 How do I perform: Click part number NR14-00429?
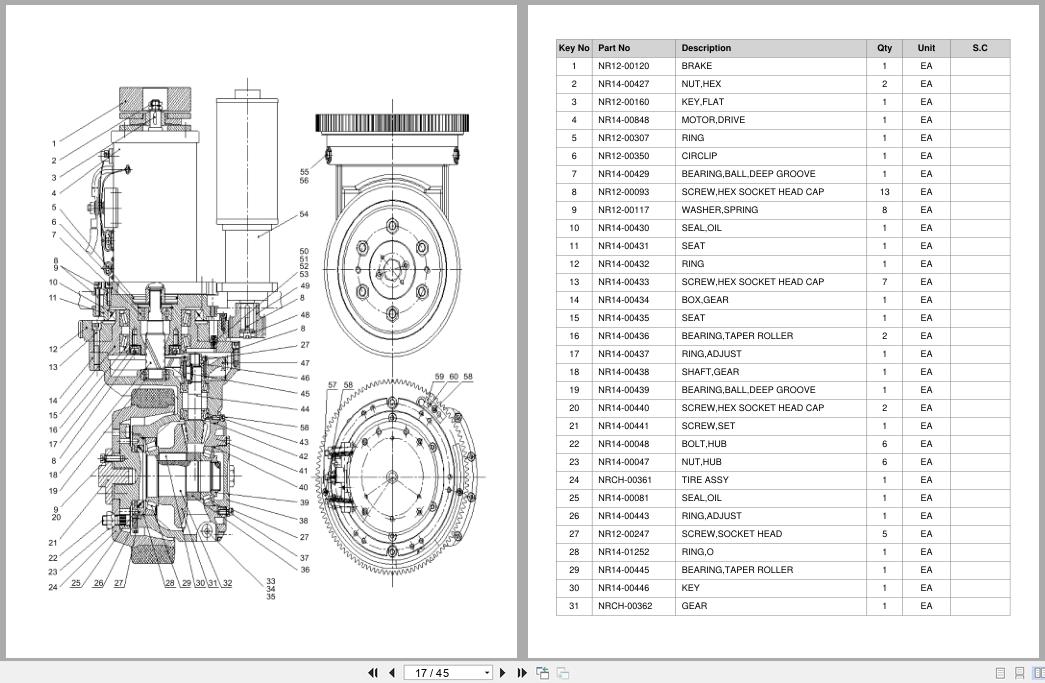tap(623, 174)
